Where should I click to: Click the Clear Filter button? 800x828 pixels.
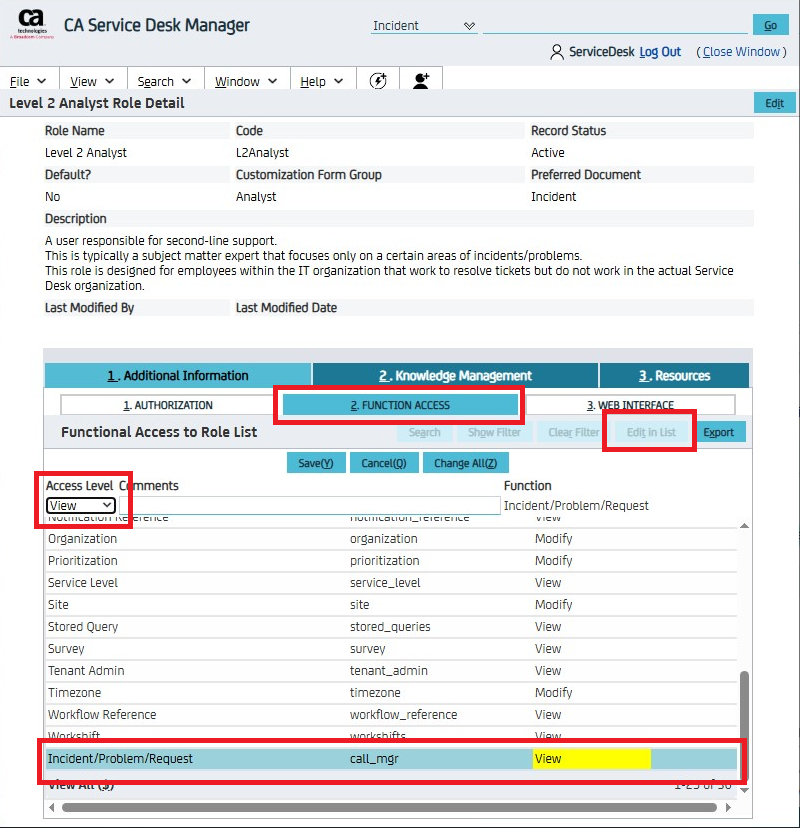click(573, 432)
